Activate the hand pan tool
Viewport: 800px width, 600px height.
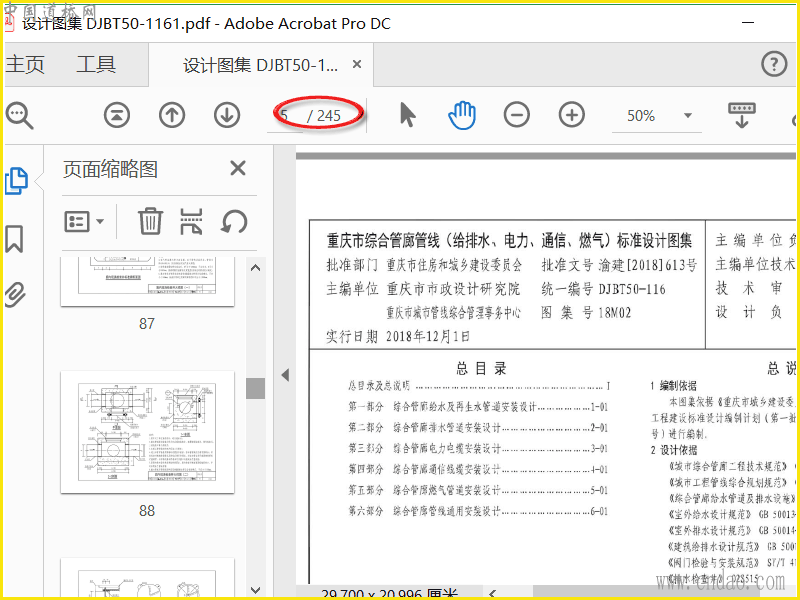(462, 115)
